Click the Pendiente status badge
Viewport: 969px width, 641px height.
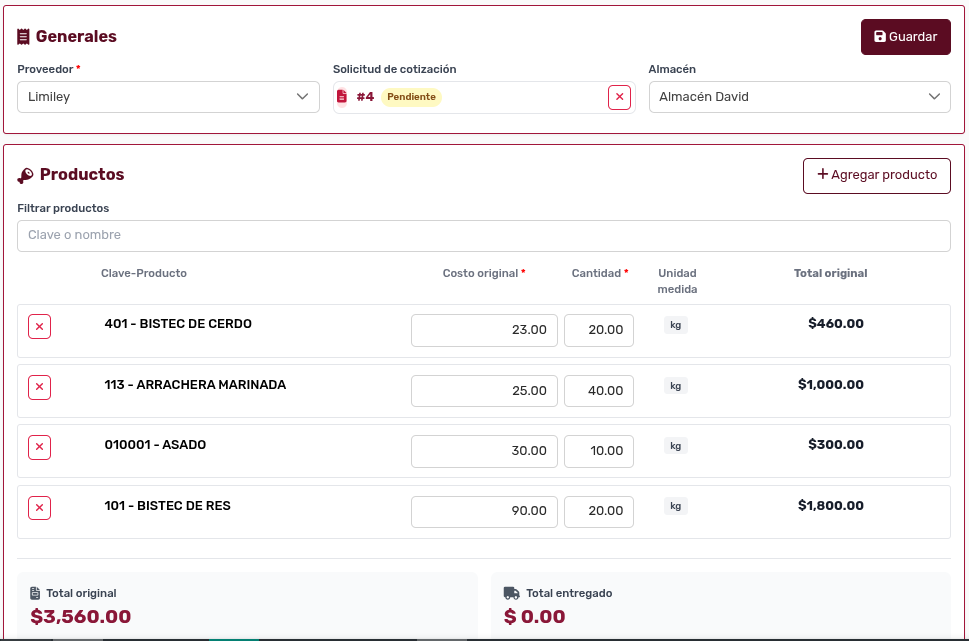coord(411,97)
